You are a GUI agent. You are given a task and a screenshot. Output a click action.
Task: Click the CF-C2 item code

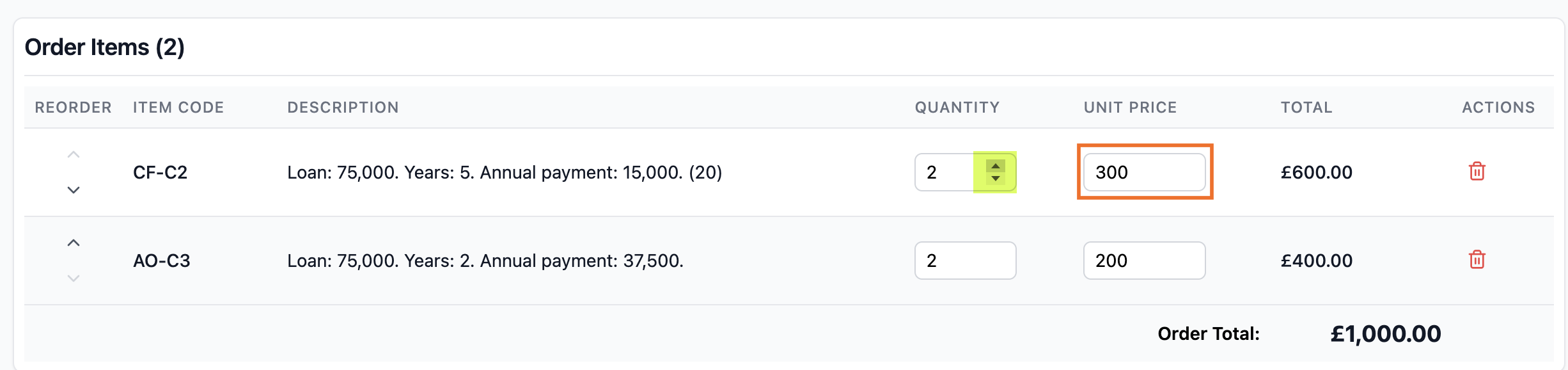tap(160, 172)
